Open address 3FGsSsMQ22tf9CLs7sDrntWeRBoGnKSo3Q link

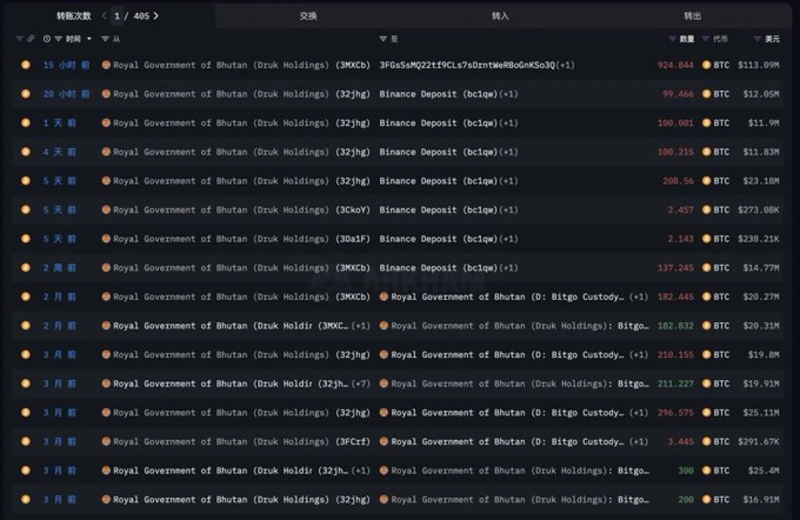point(467,65)
